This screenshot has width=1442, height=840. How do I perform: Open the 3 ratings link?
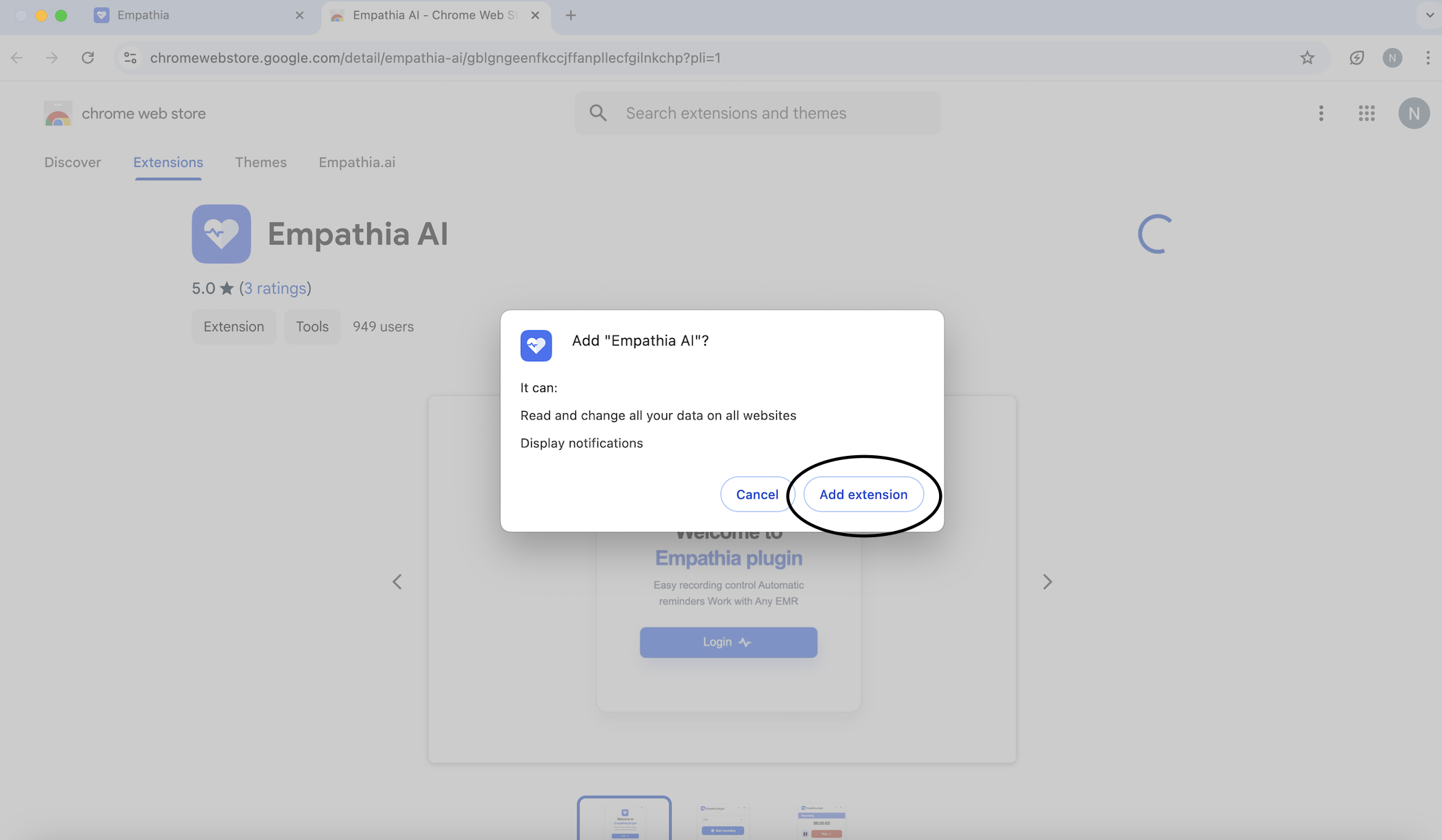(x=275, y=288)
